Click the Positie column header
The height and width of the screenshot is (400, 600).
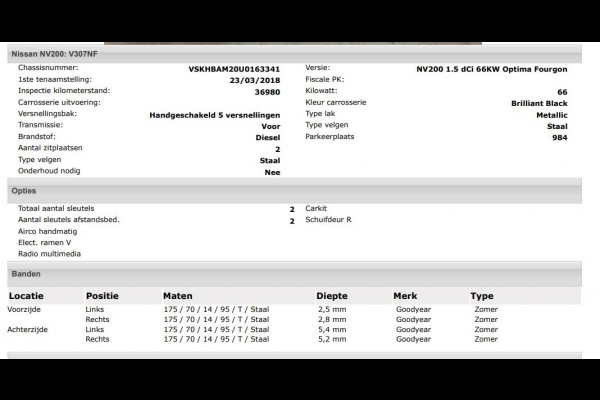[102, 296]
